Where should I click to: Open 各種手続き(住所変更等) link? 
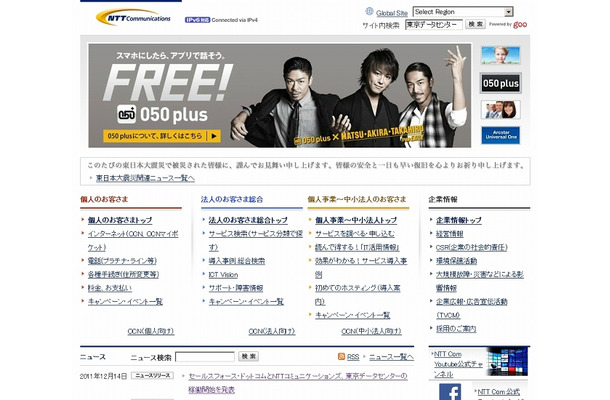[x=123, y=274]
